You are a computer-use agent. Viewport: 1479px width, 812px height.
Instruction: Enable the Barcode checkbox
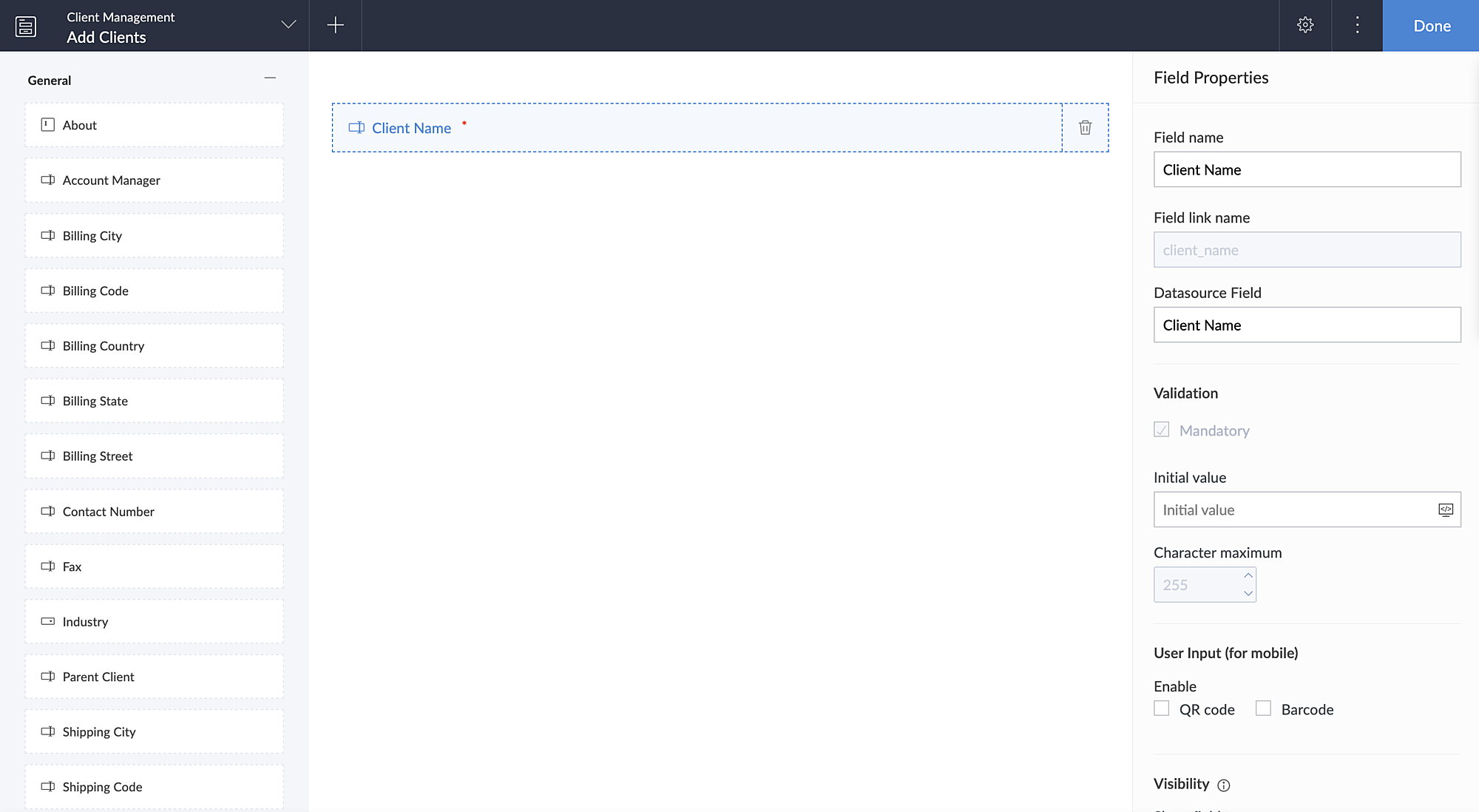click(x=1263, y=708)
